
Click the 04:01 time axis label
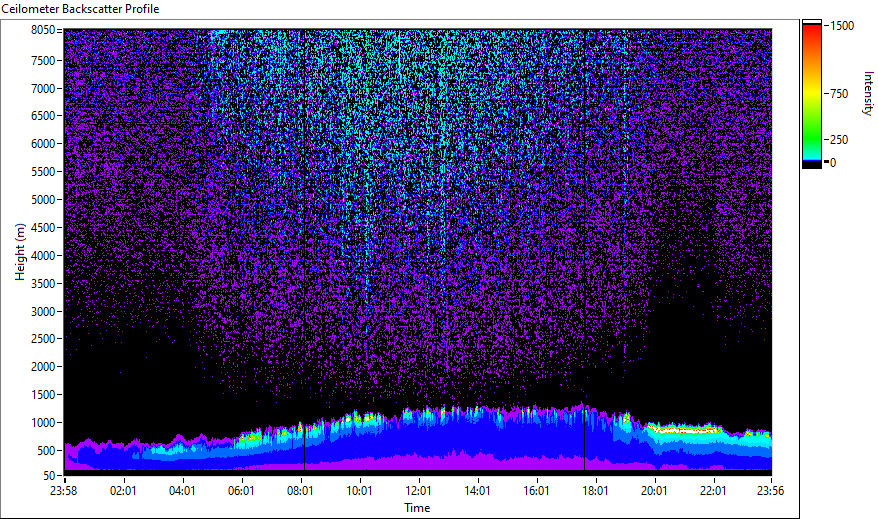(x=182, y=491)
